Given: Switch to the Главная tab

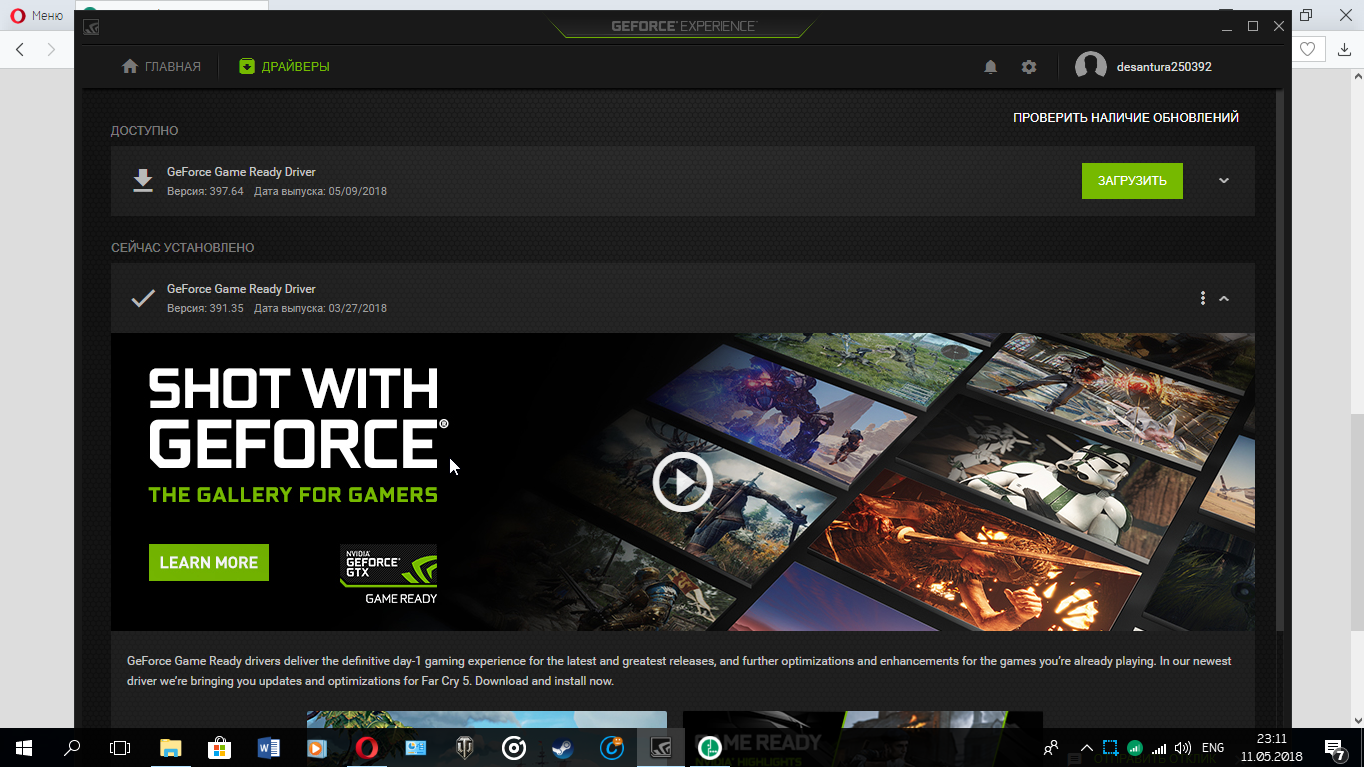Looking at the screenshot, I should coord(161,67).
